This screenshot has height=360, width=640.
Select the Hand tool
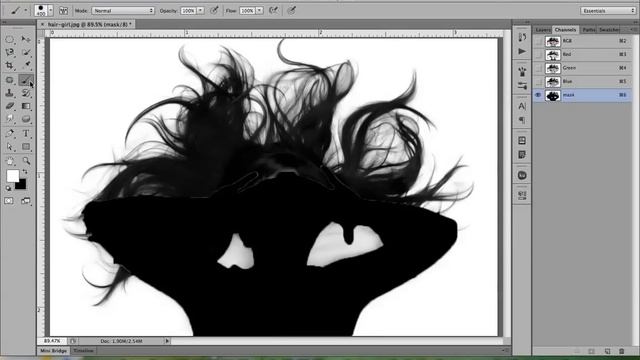point(9,161)
